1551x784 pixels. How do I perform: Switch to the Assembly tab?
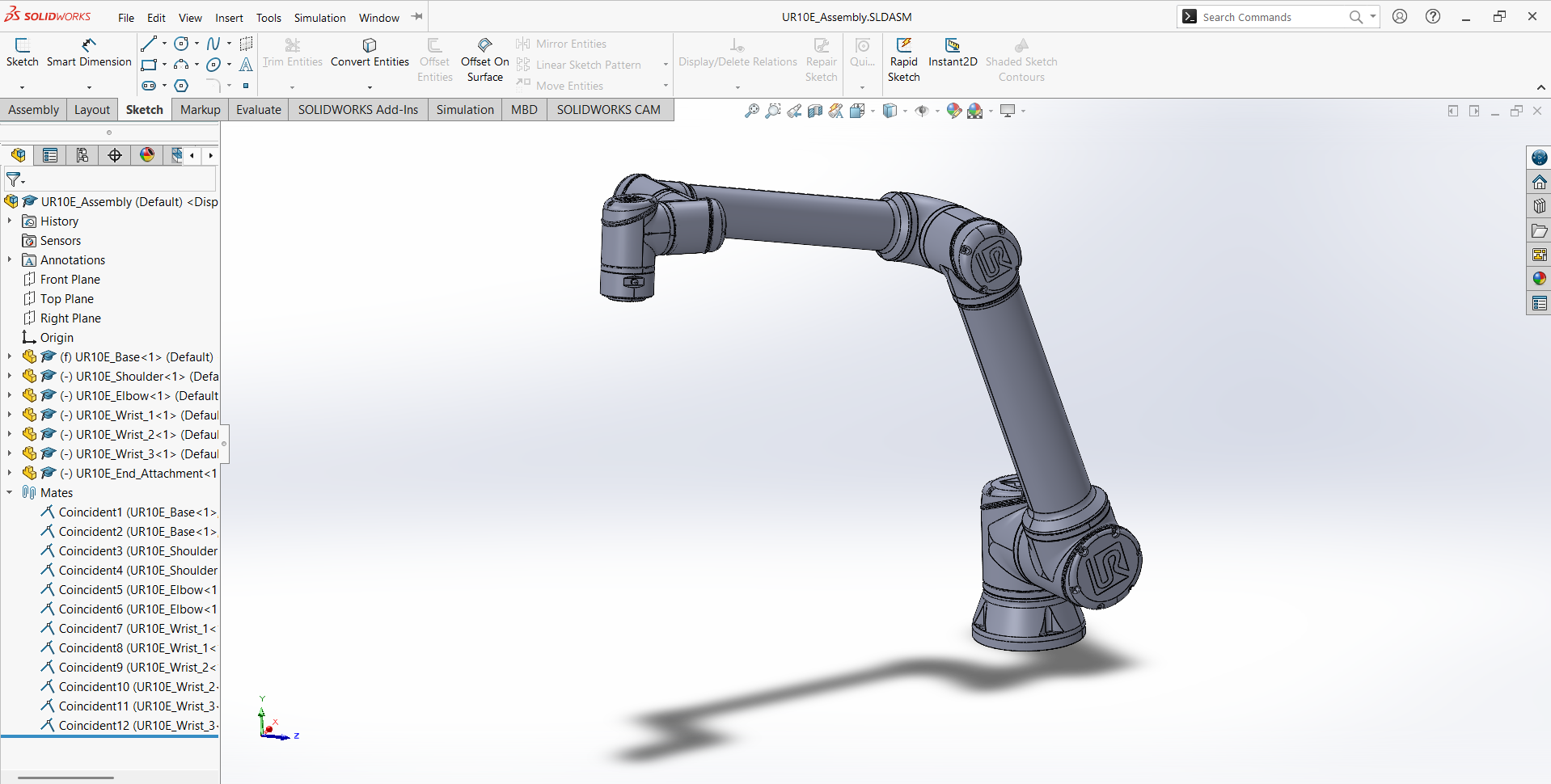(33, 110)
